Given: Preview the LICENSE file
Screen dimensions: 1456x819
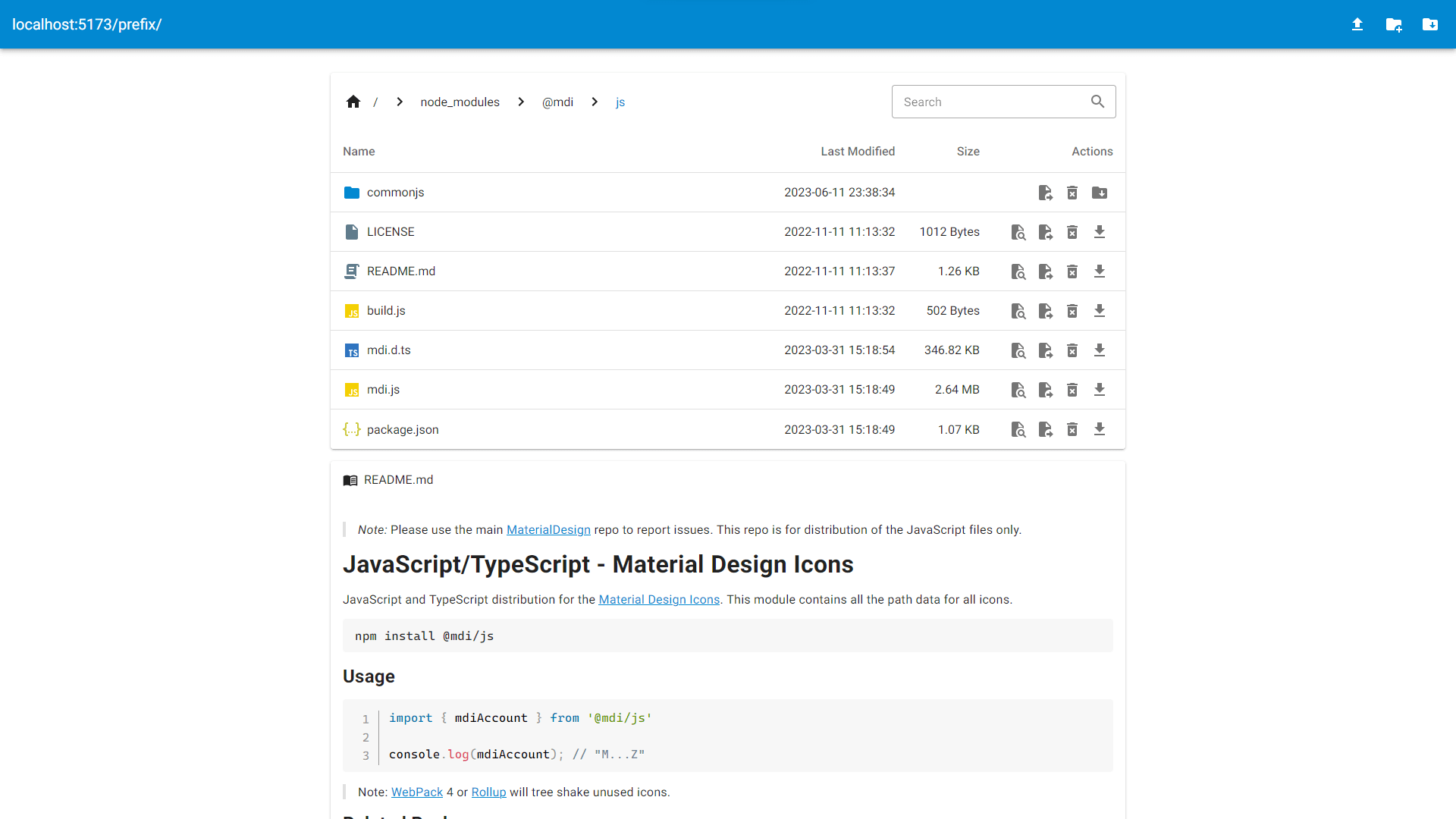Looking at the screenshot, I should point(1018,232).
